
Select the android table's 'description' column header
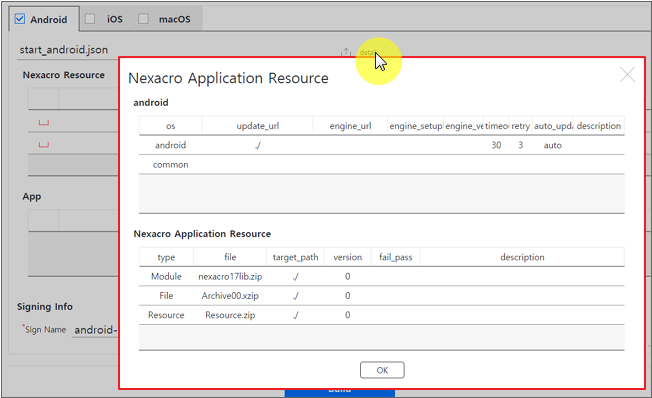point(599,126)
